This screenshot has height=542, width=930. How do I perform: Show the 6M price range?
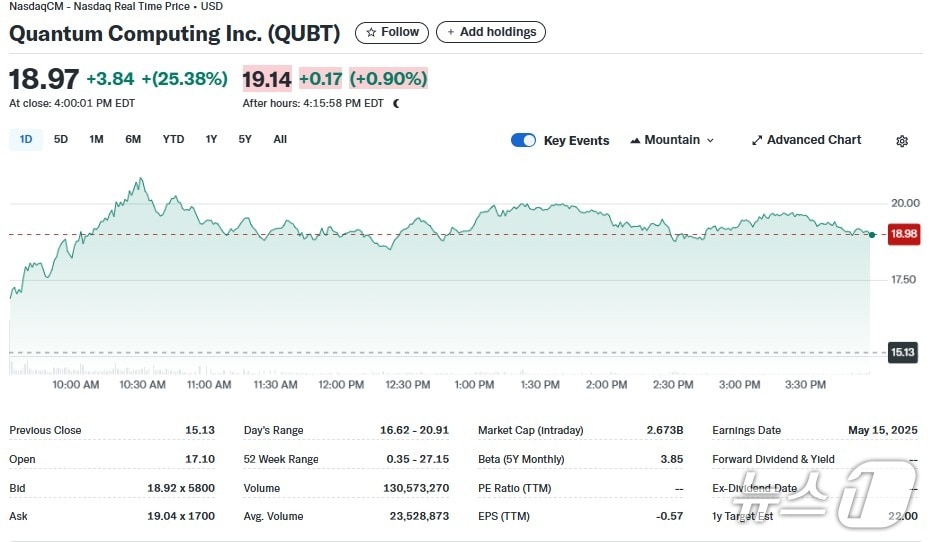click(x=133, y=139)
